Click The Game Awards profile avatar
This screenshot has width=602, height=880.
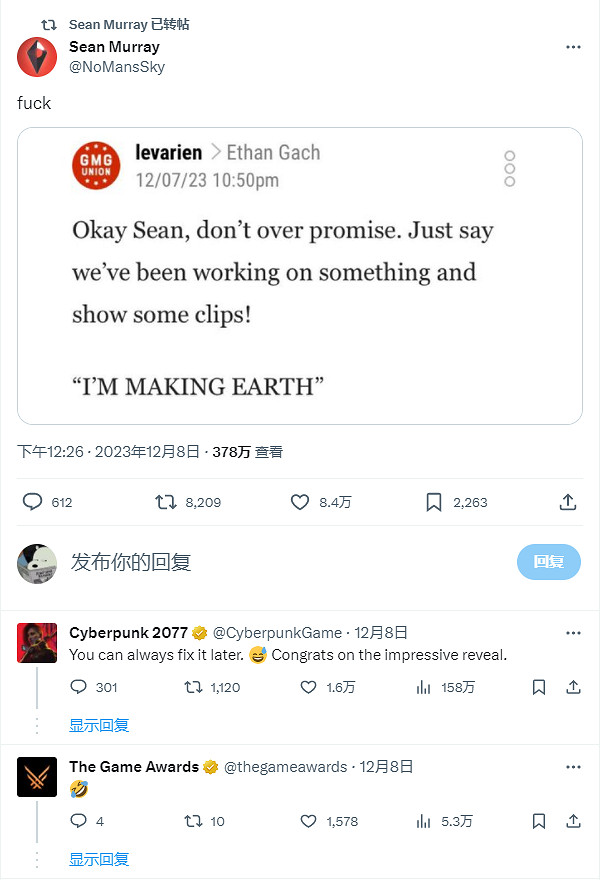[37, 777]
